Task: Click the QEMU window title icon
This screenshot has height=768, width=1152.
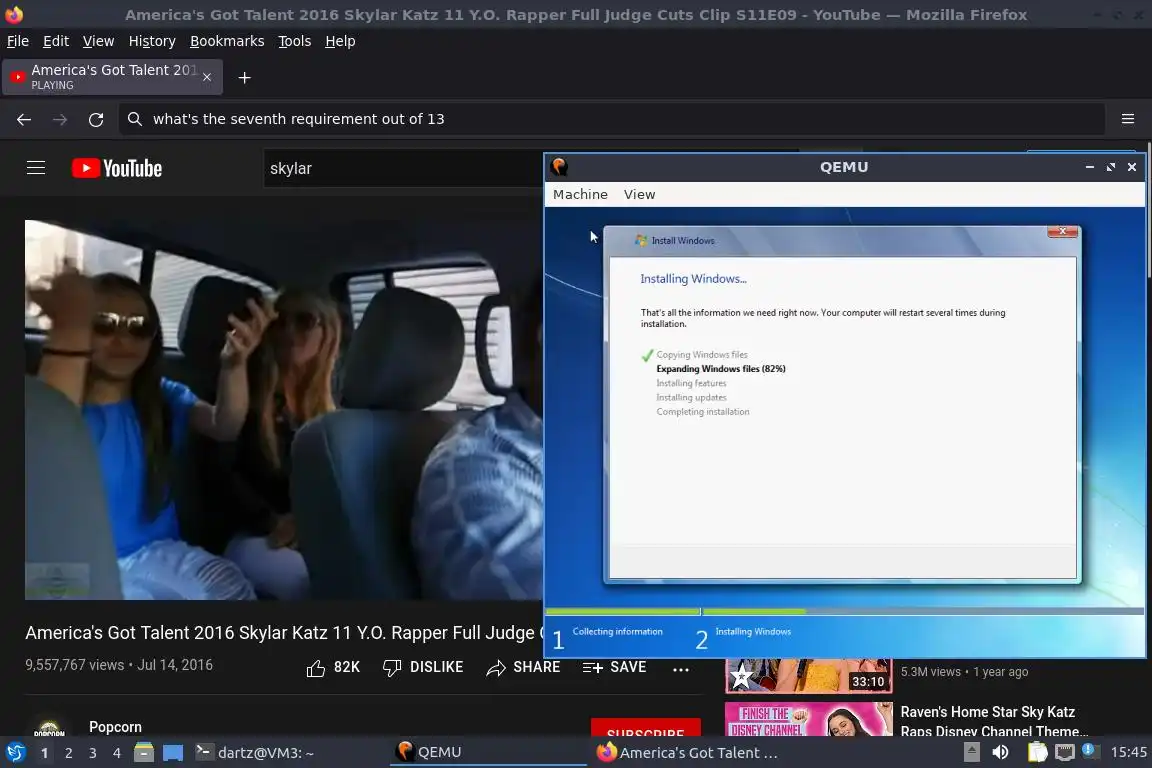Action: point(560,167)
